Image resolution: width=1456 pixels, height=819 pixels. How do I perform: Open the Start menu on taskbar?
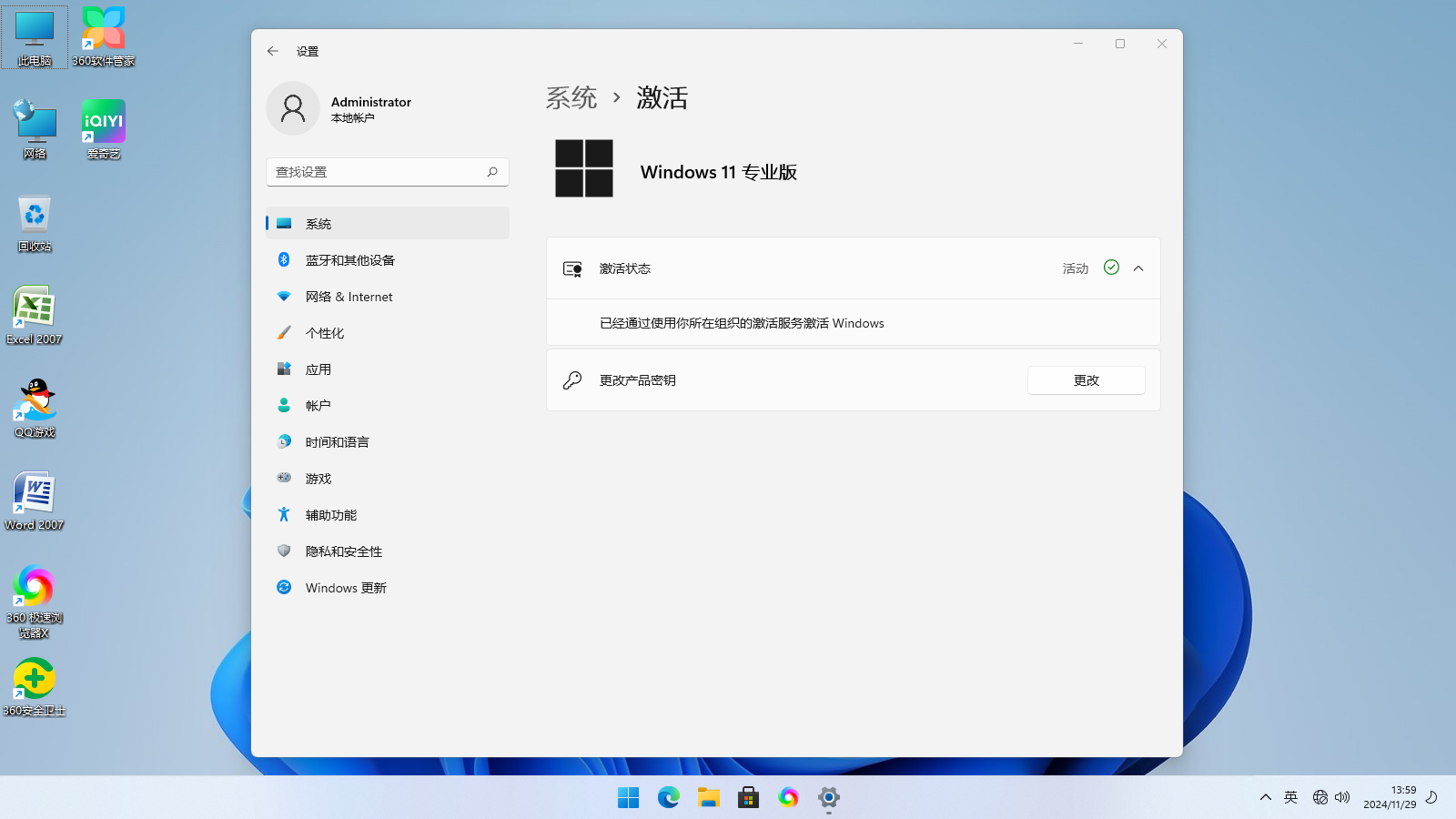629,798
